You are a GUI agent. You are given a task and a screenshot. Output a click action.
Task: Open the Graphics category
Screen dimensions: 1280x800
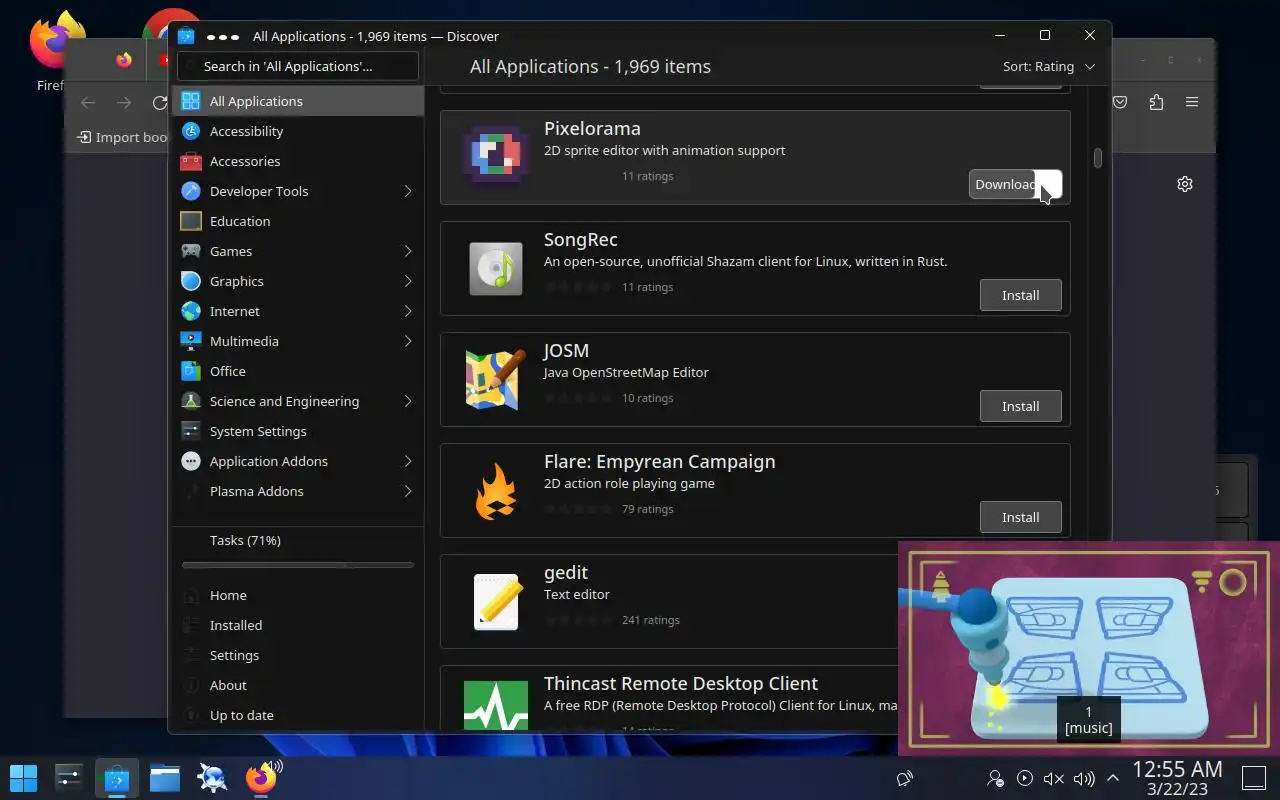(x=298, y=281)
